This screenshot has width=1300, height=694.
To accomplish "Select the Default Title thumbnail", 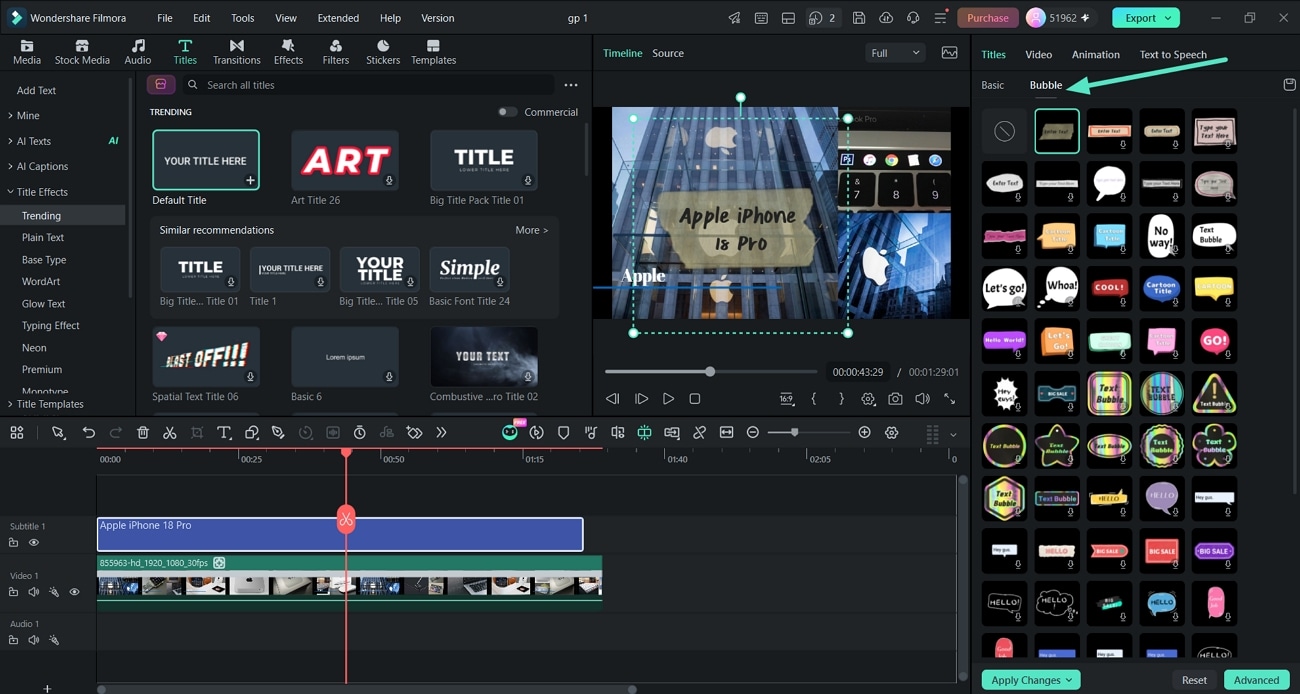I will point(206,160).
